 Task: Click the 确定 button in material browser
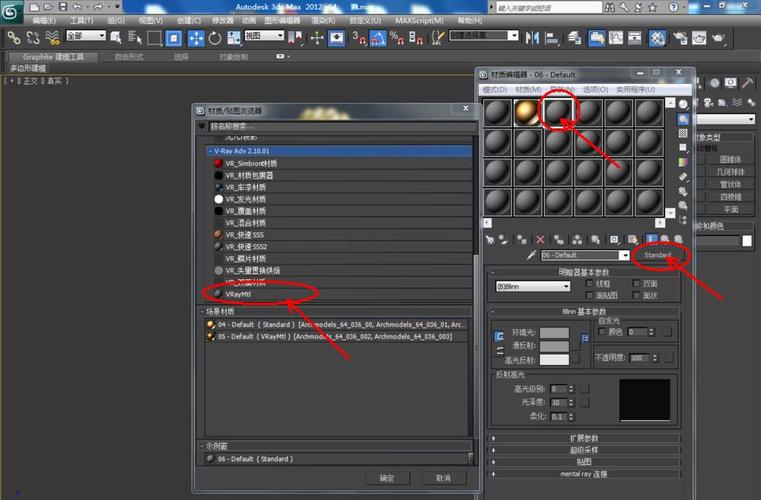click(387, 478)
